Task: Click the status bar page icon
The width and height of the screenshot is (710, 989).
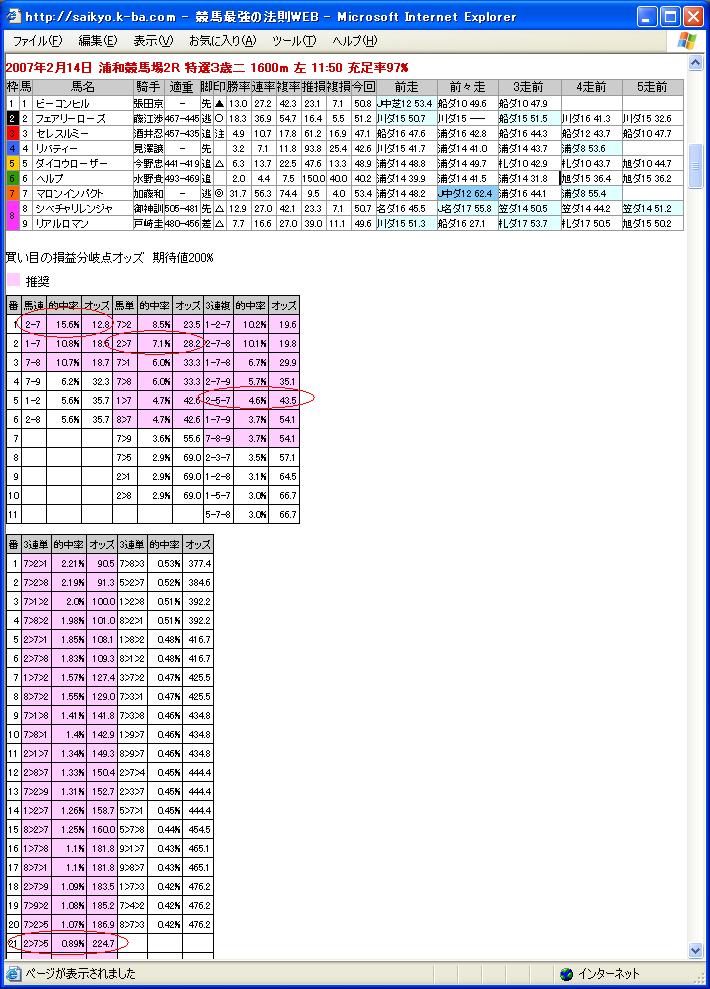Action: (x=13, y=973)
